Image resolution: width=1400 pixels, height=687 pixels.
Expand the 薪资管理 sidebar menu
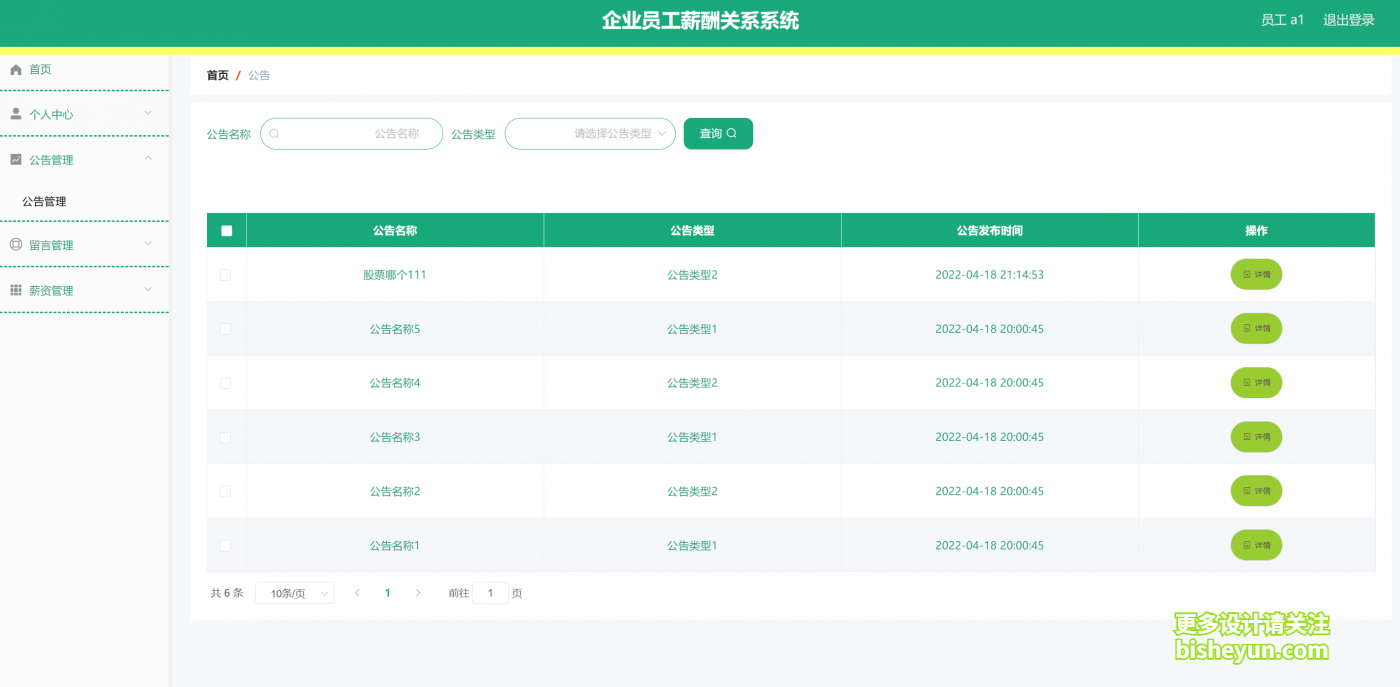pyautogui.click(x=84, y=290)
